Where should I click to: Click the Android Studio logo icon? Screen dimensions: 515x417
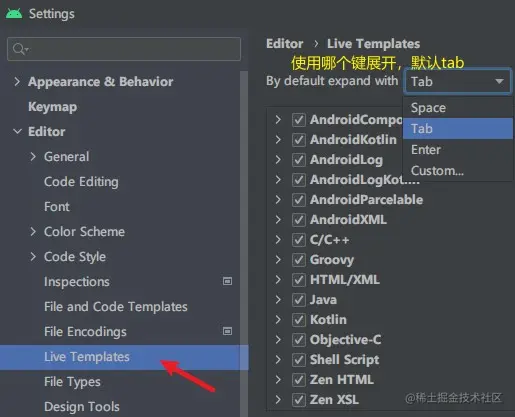pos(14,14)
